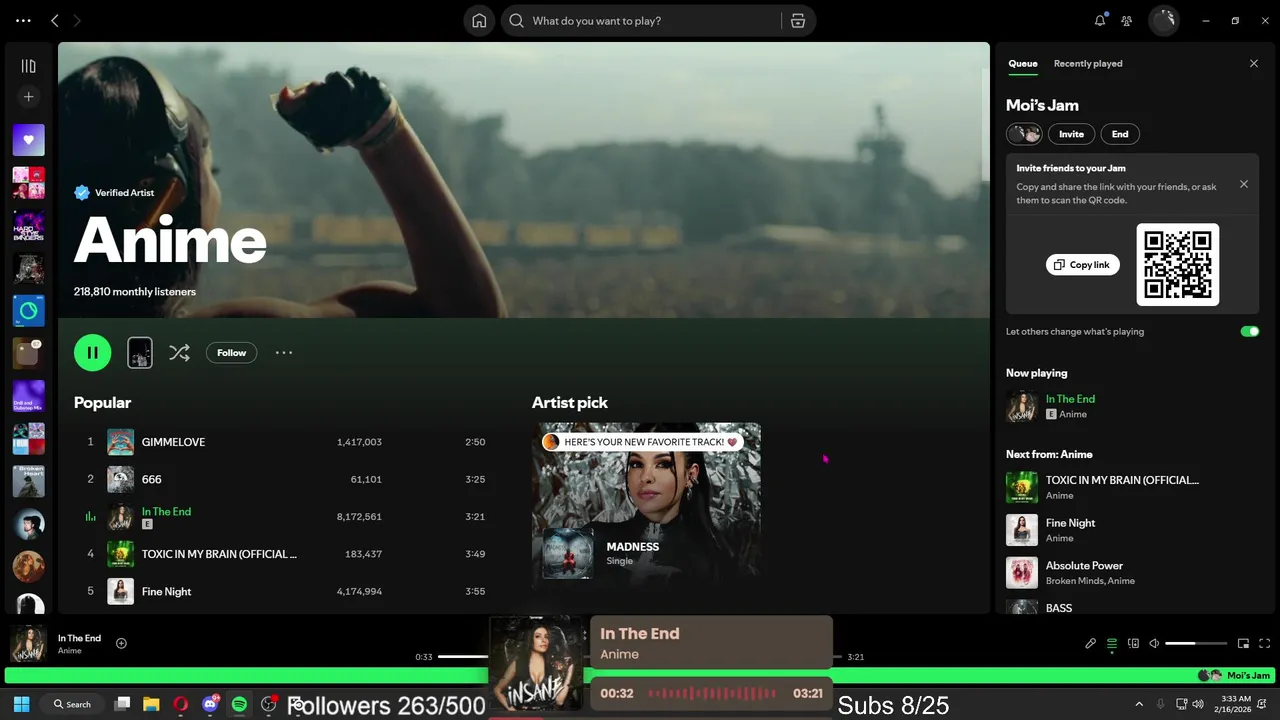Open Windows Start menu
Image resolution: width=1280 pixels, height=720 pixels.
click(21, 704)
